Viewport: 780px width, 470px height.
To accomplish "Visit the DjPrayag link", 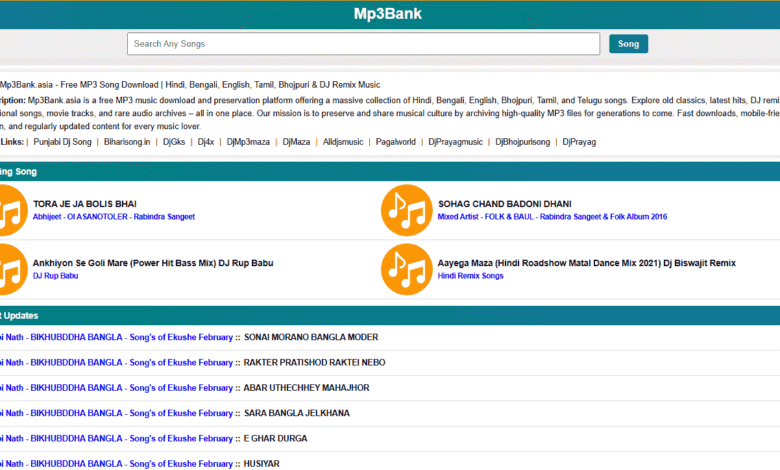I will pos(579,142).
